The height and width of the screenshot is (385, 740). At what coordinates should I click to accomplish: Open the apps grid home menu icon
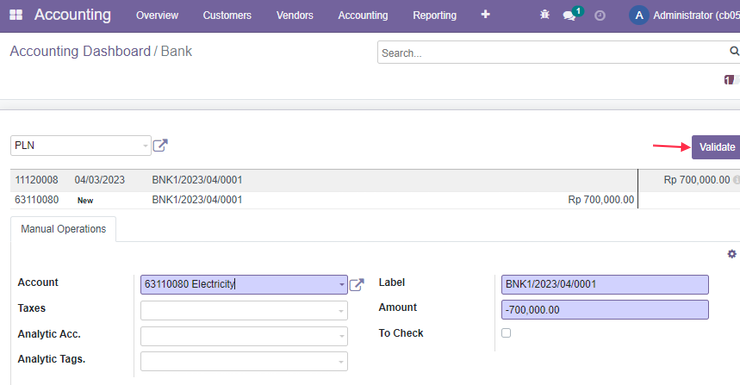point(16,15)
